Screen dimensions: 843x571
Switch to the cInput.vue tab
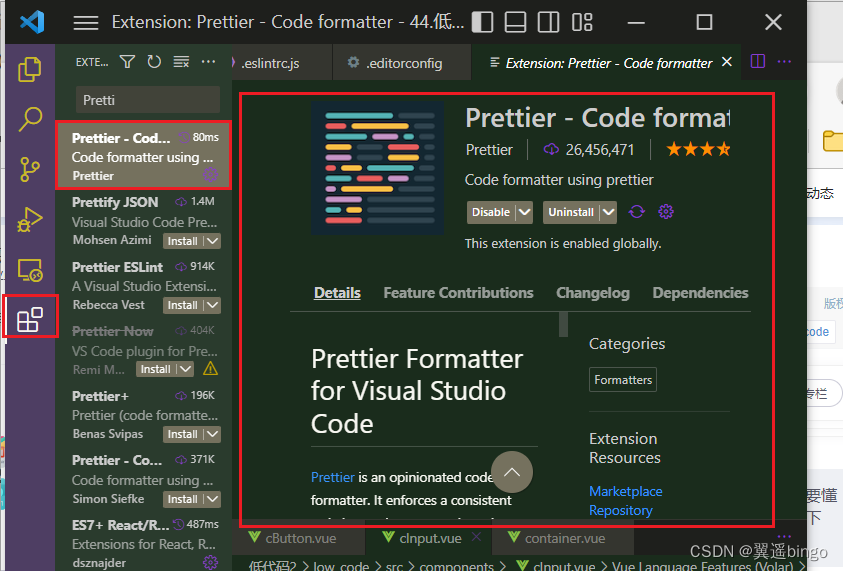(430, 538)
